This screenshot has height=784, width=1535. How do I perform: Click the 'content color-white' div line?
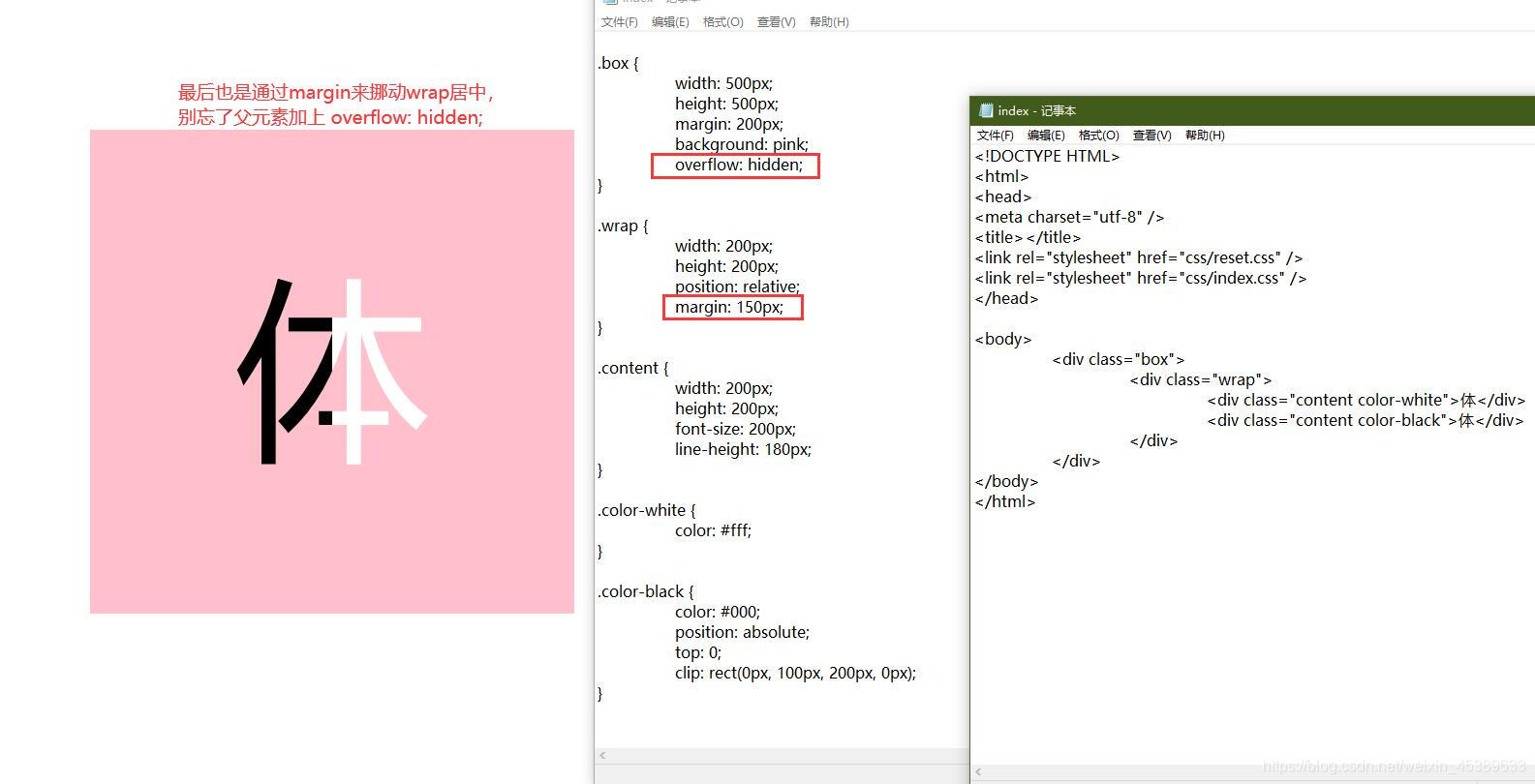click(1366, 401)
